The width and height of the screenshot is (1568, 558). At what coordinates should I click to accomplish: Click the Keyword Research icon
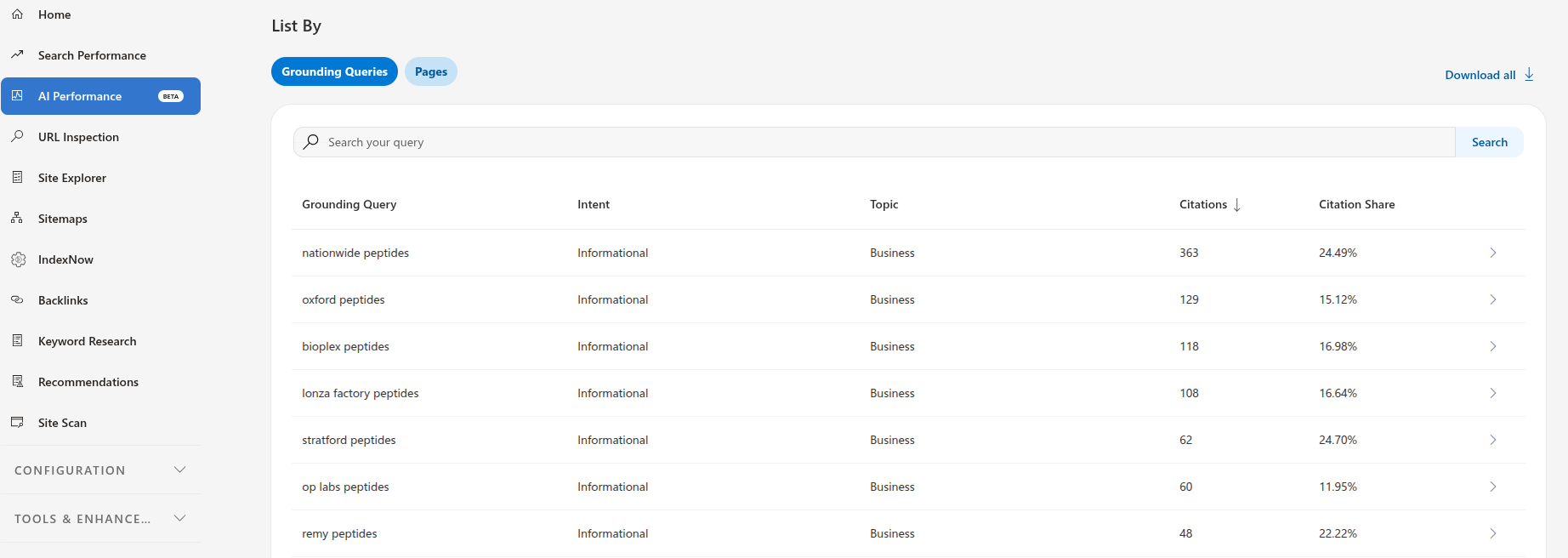17,341
